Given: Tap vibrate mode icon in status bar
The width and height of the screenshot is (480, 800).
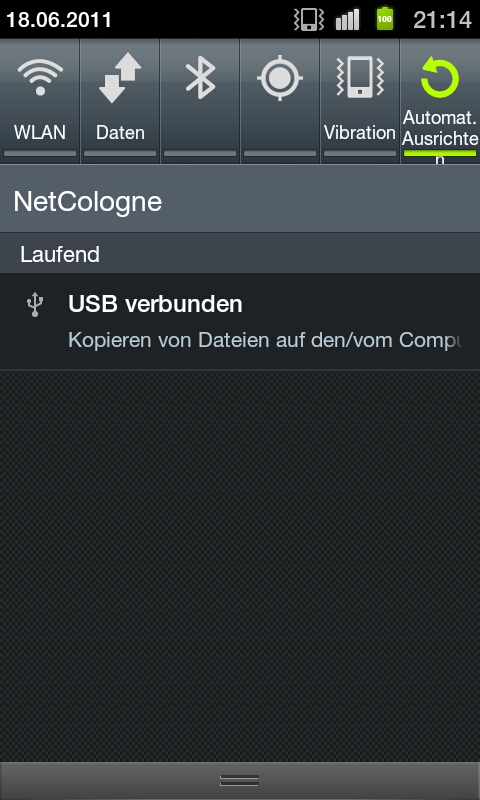Looking at the screenshot, I should click(309, 19).
